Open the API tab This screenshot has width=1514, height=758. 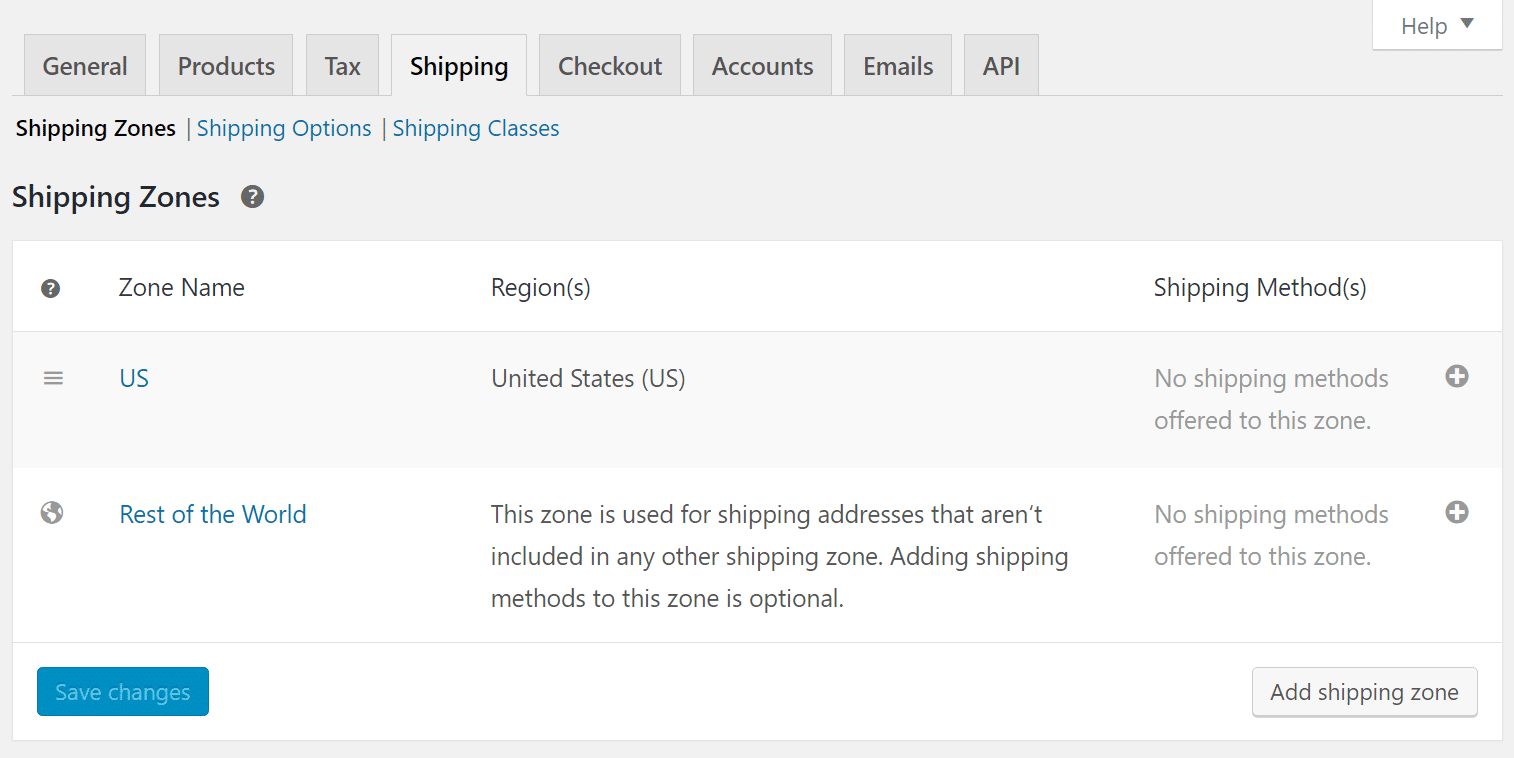pos(1001,66)
